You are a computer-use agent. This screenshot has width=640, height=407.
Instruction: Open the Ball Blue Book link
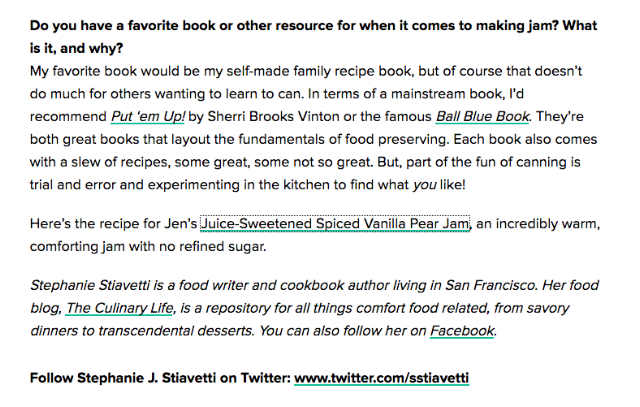[482, 117]
